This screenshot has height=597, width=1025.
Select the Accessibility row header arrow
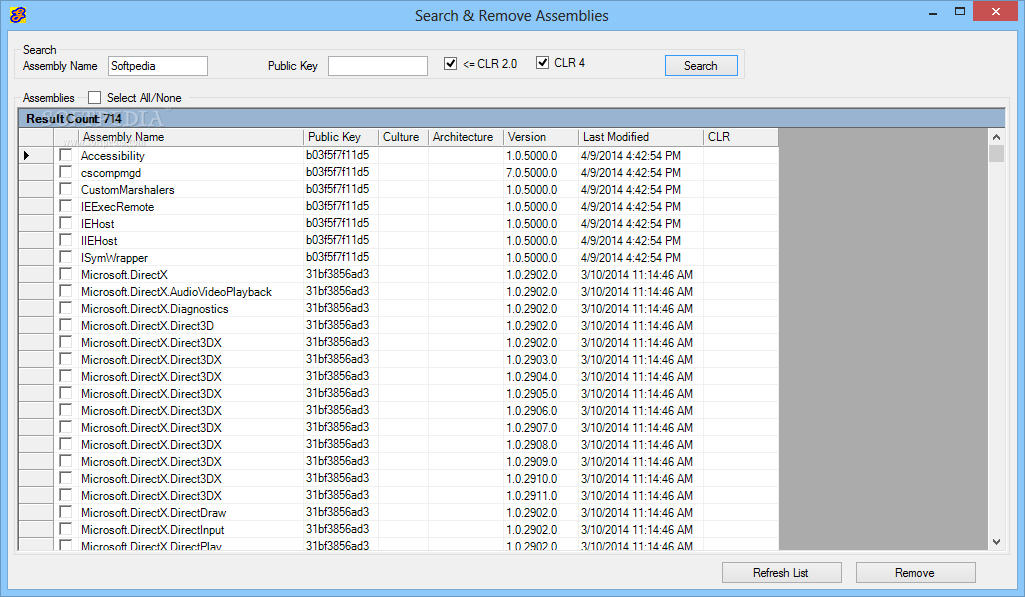(36, 155)
